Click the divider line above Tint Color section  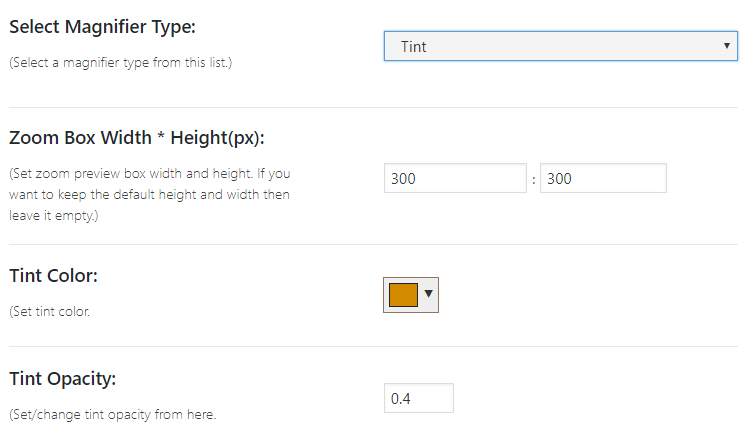tap(374, 244)
